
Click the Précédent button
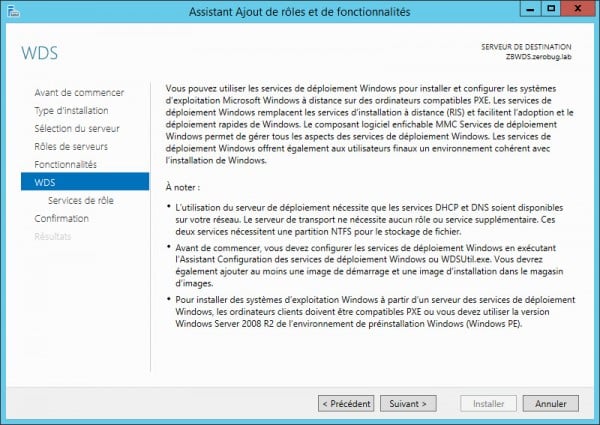pyautogui.click(x=346, y=404)
